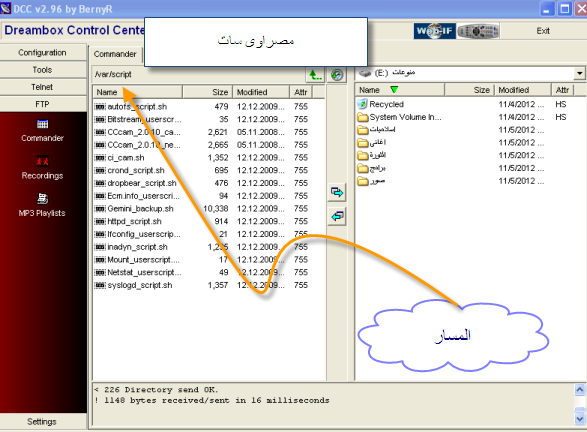Open the FTP menu section
This screenshot has height=432, width=587.
pyautogui.click(x=43, y=104)
